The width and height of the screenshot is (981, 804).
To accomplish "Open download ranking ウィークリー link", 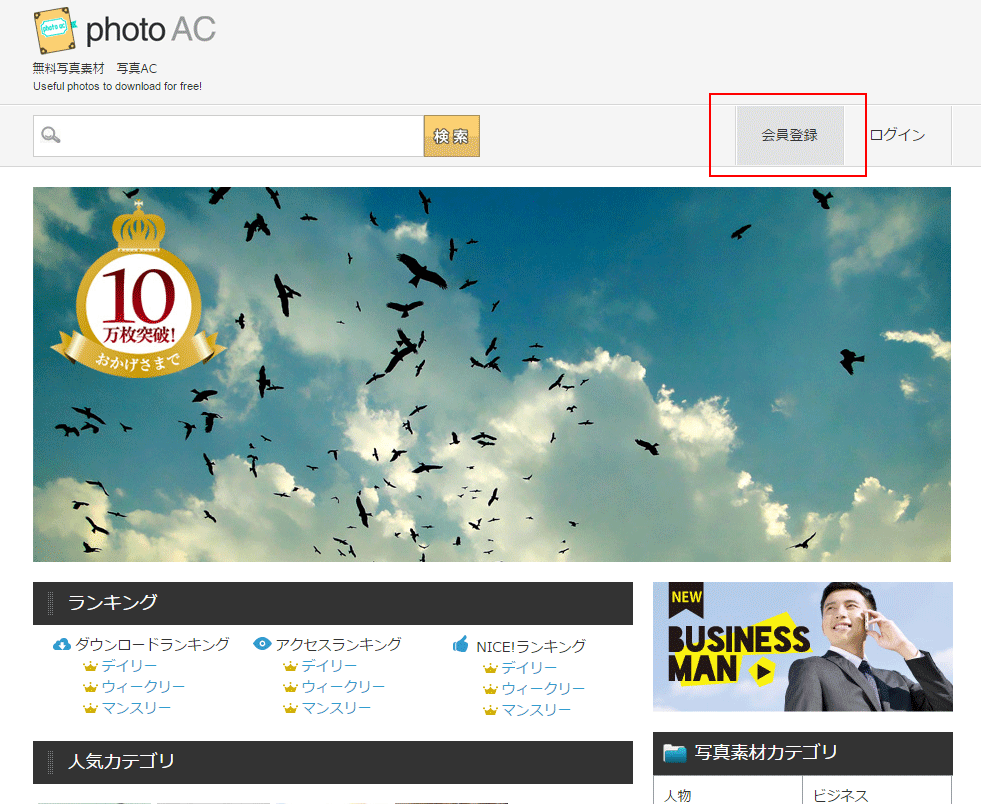I will (x=143, y=687).
